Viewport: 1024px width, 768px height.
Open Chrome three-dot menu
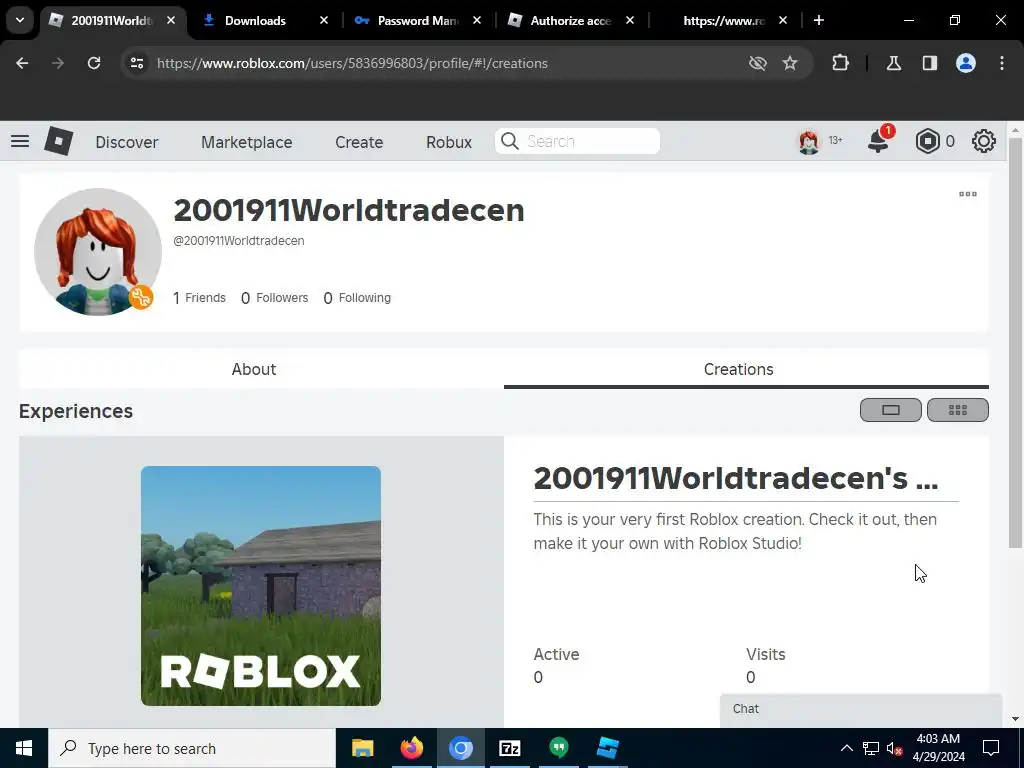(1002, 63)
